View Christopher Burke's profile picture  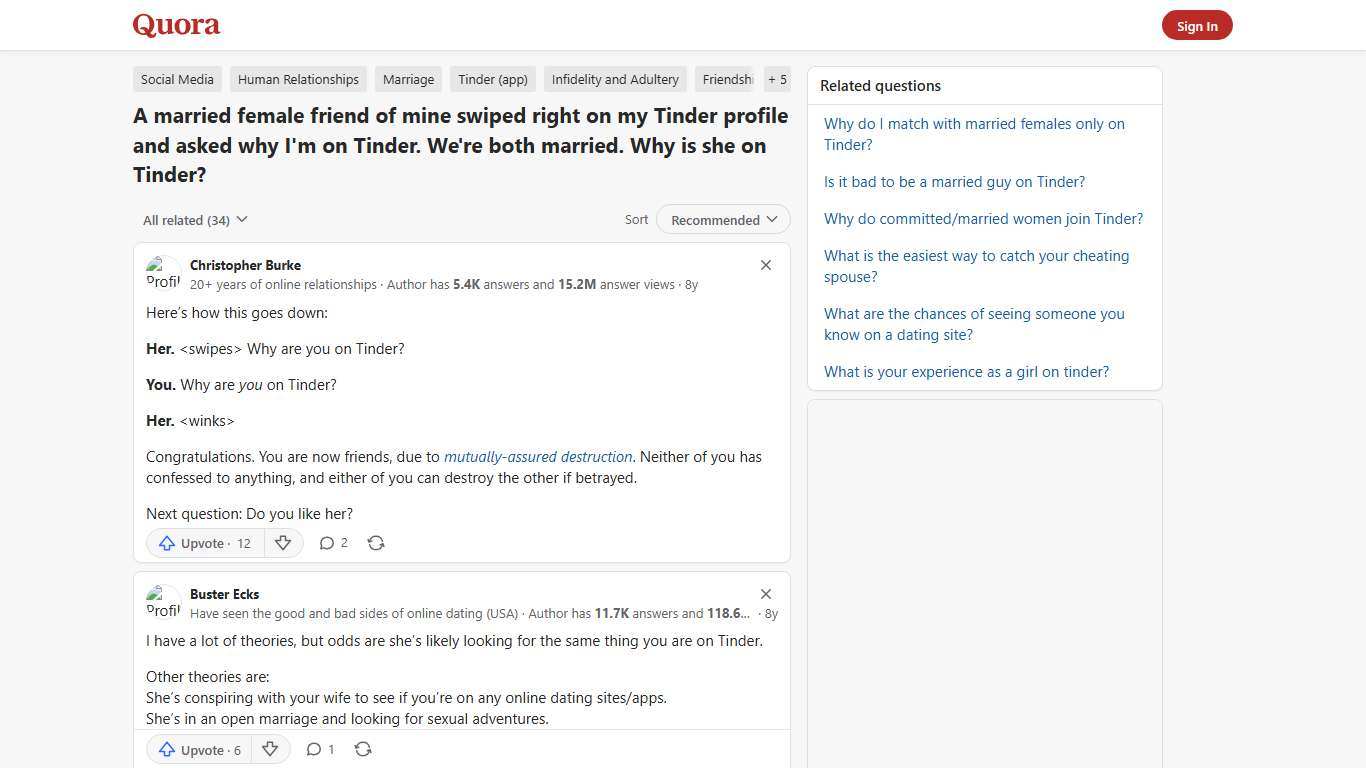[x=164, y=273]
